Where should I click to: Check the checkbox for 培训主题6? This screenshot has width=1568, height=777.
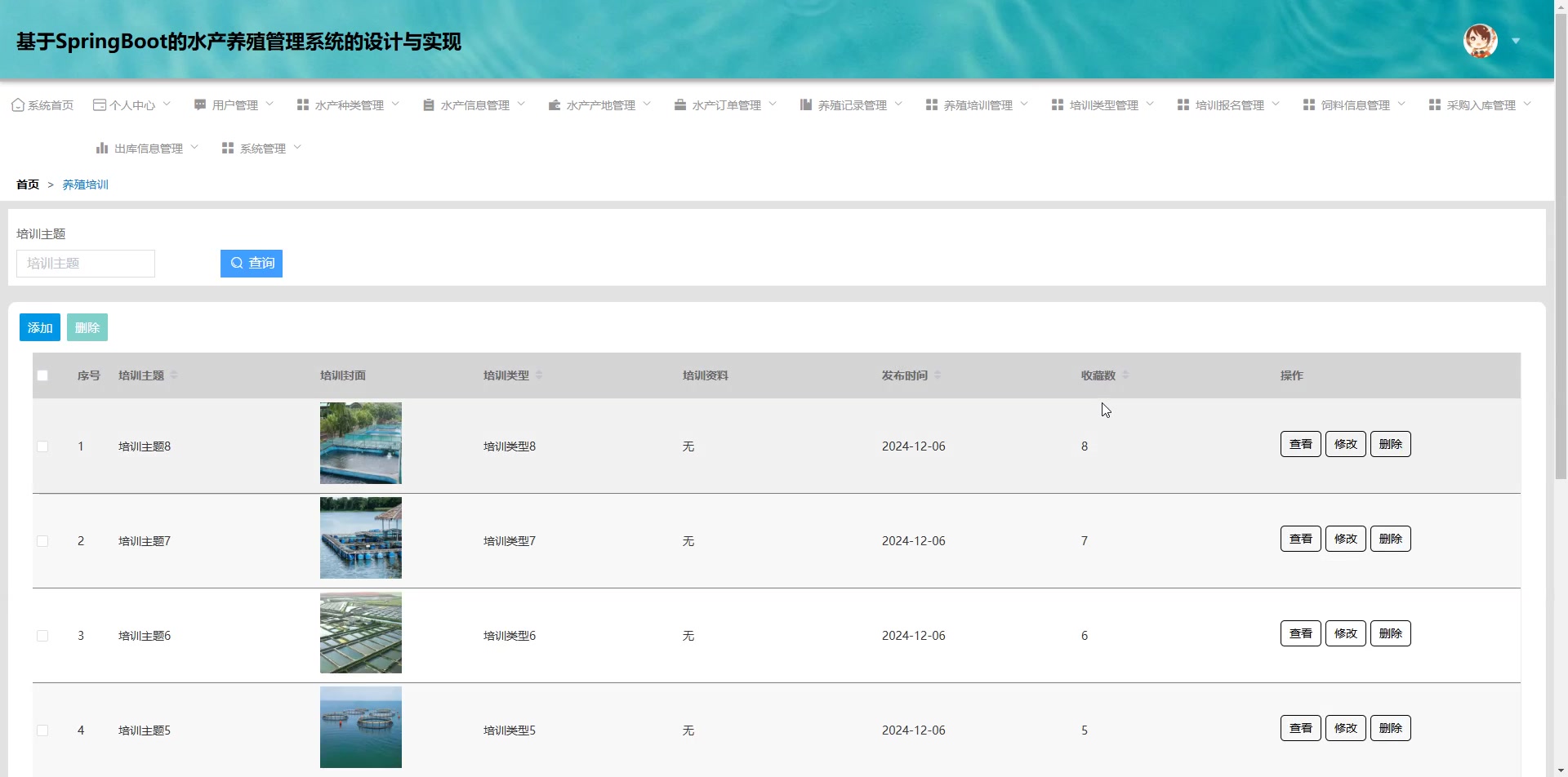point(42,635)
